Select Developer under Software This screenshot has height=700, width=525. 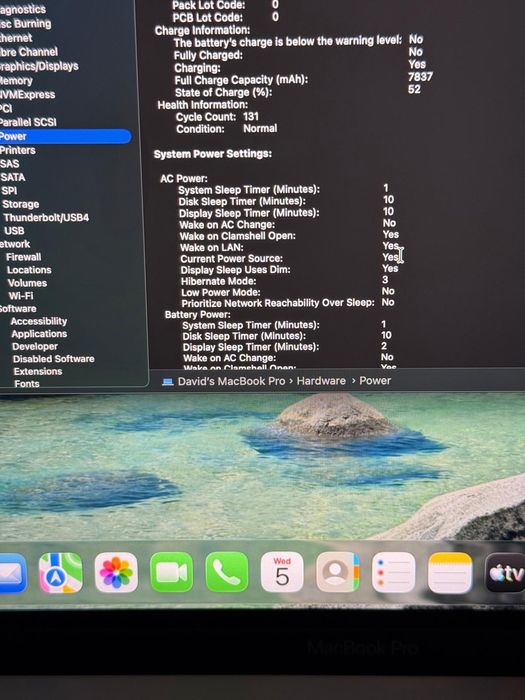35,346
